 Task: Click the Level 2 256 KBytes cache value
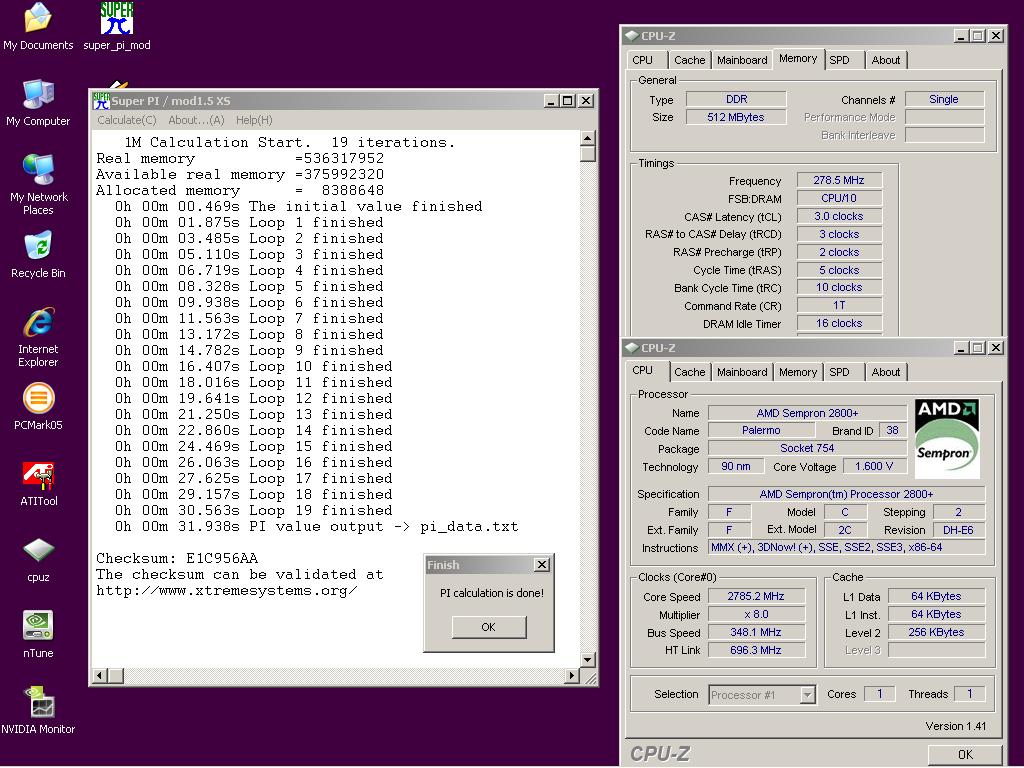click(936, 632)
